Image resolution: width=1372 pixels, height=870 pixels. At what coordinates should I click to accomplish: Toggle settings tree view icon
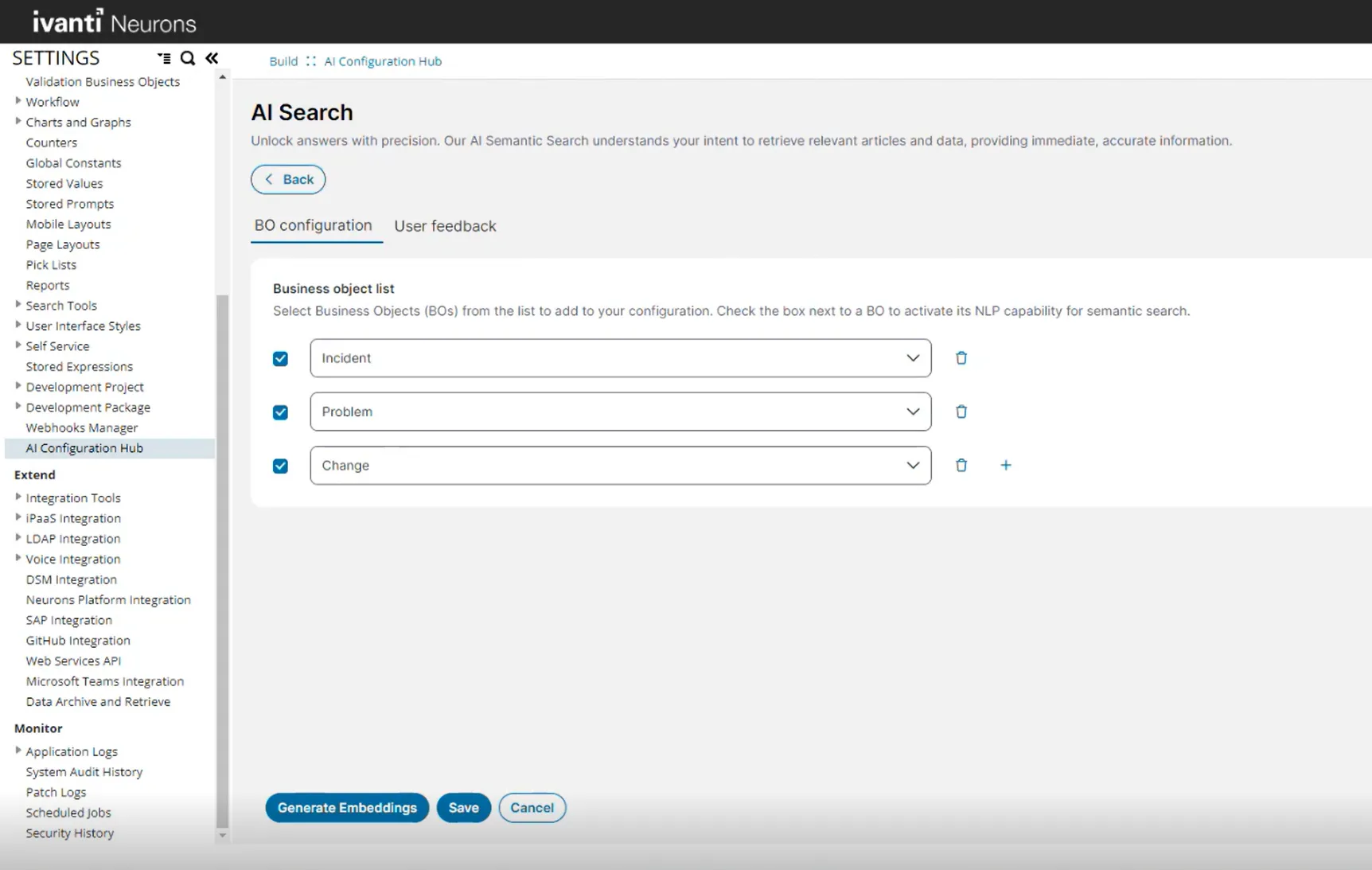pyautogui.click(x=164, y=58)
